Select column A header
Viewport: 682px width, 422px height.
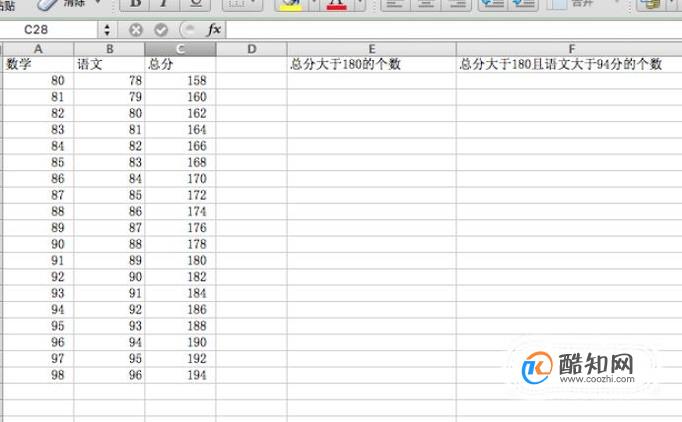click(x=38, y=49)
